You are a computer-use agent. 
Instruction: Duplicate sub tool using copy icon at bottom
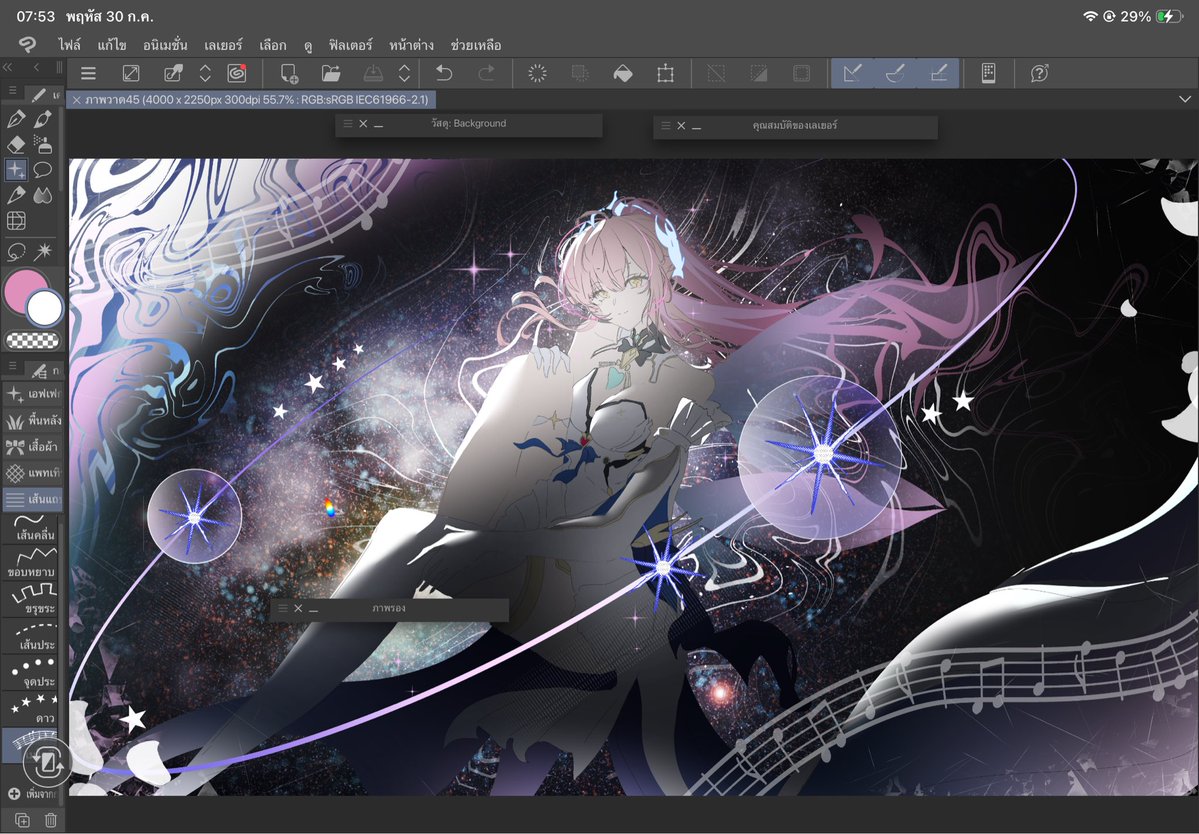pos(22,820)
